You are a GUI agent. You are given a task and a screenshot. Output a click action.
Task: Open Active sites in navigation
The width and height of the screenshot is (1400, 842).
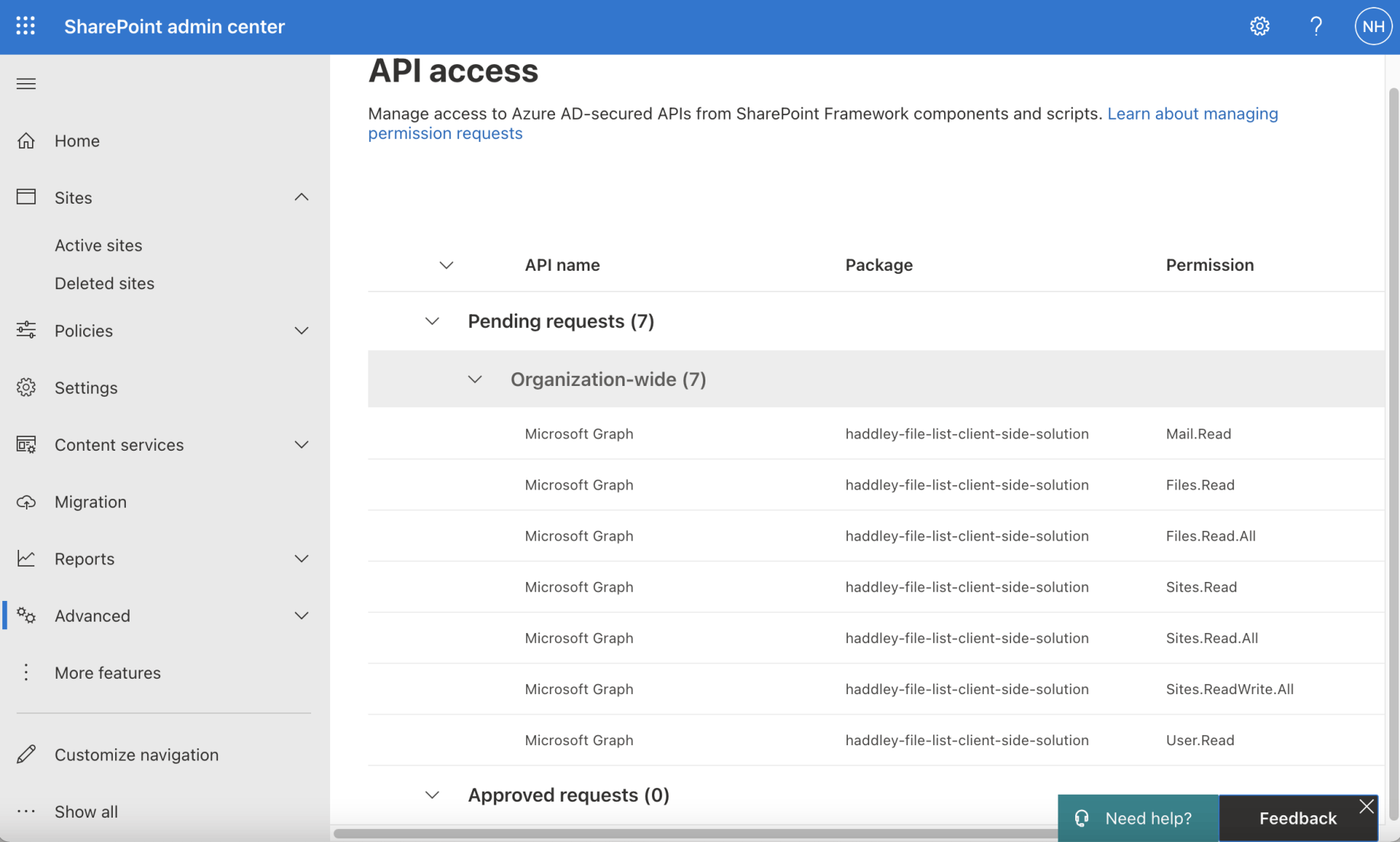(98, 246)
